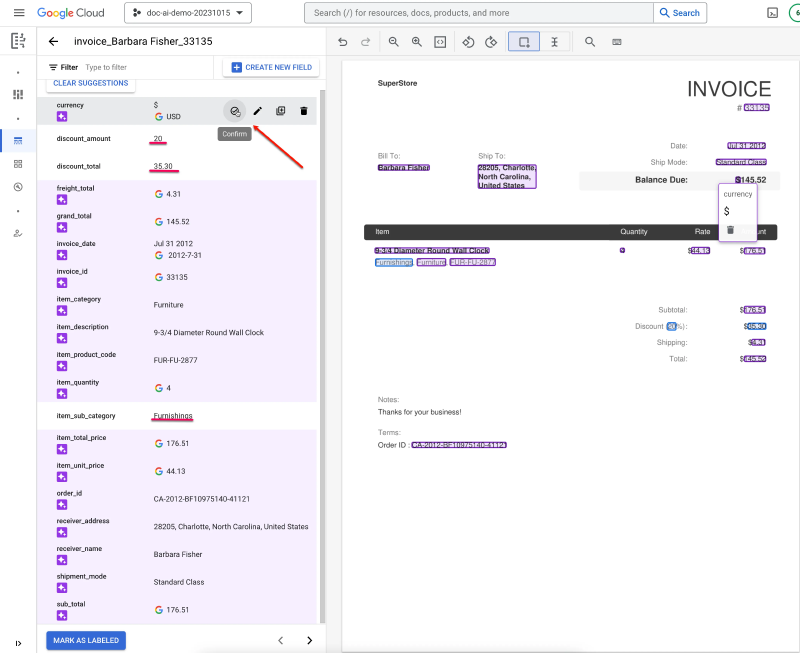Duplicate the currency field entry

pyautogui.click(x=281, y=111)
